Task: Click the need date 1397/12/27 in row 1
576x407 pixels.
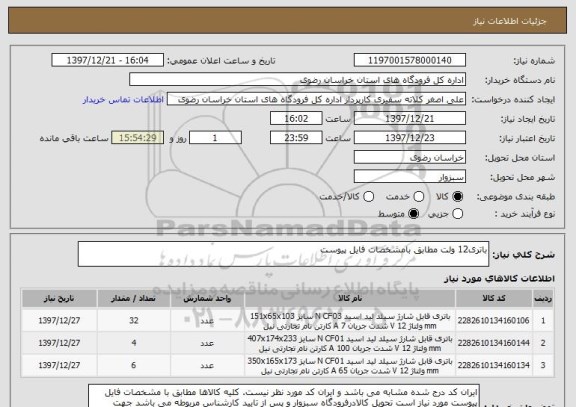Action: click(x=59, y=321)
